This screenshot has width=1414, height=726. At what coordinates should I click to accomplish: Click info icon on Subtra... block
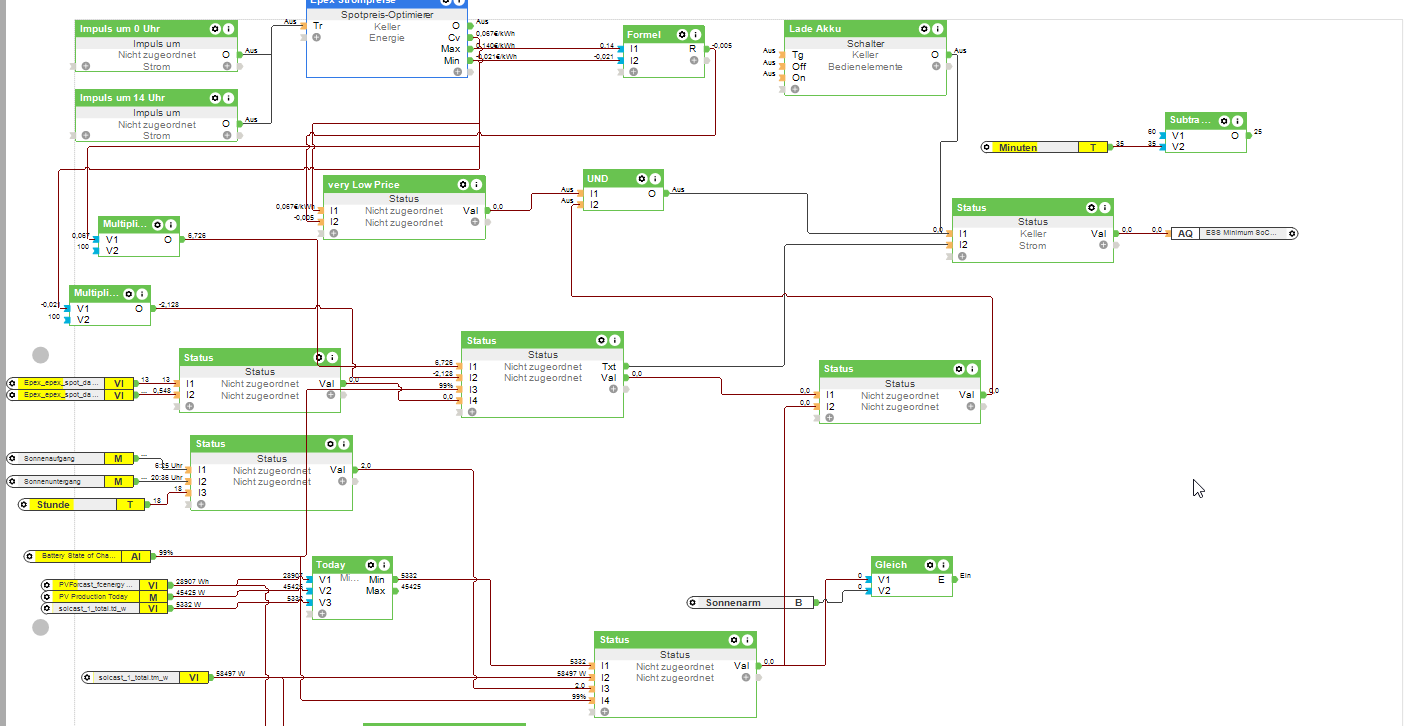click(x=1237, y=120)
